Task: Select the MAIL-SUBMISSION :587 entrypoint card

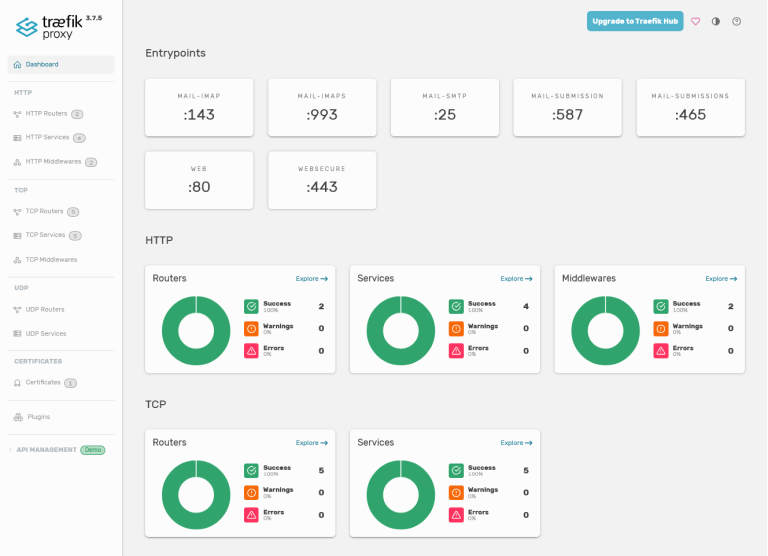Action: point(567,107)
